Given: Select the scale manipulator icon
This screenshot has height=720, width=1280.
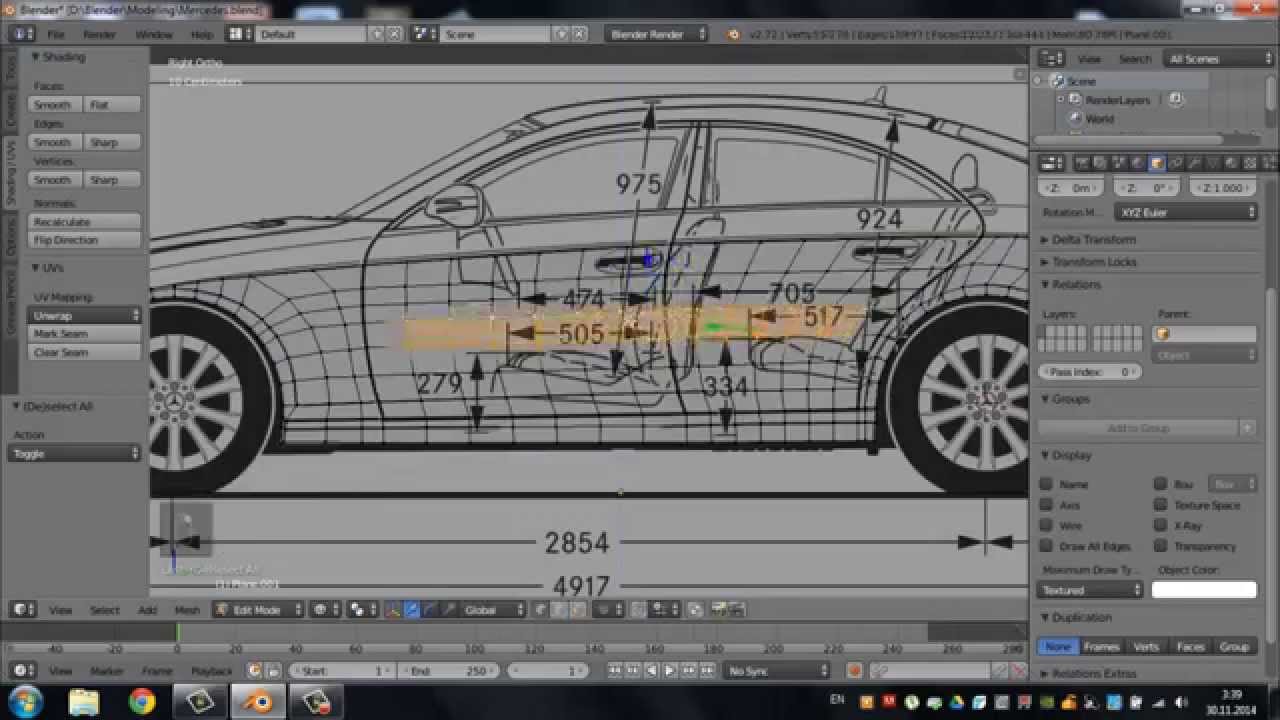Looking at the screenshot, I should tap(450, 609).
